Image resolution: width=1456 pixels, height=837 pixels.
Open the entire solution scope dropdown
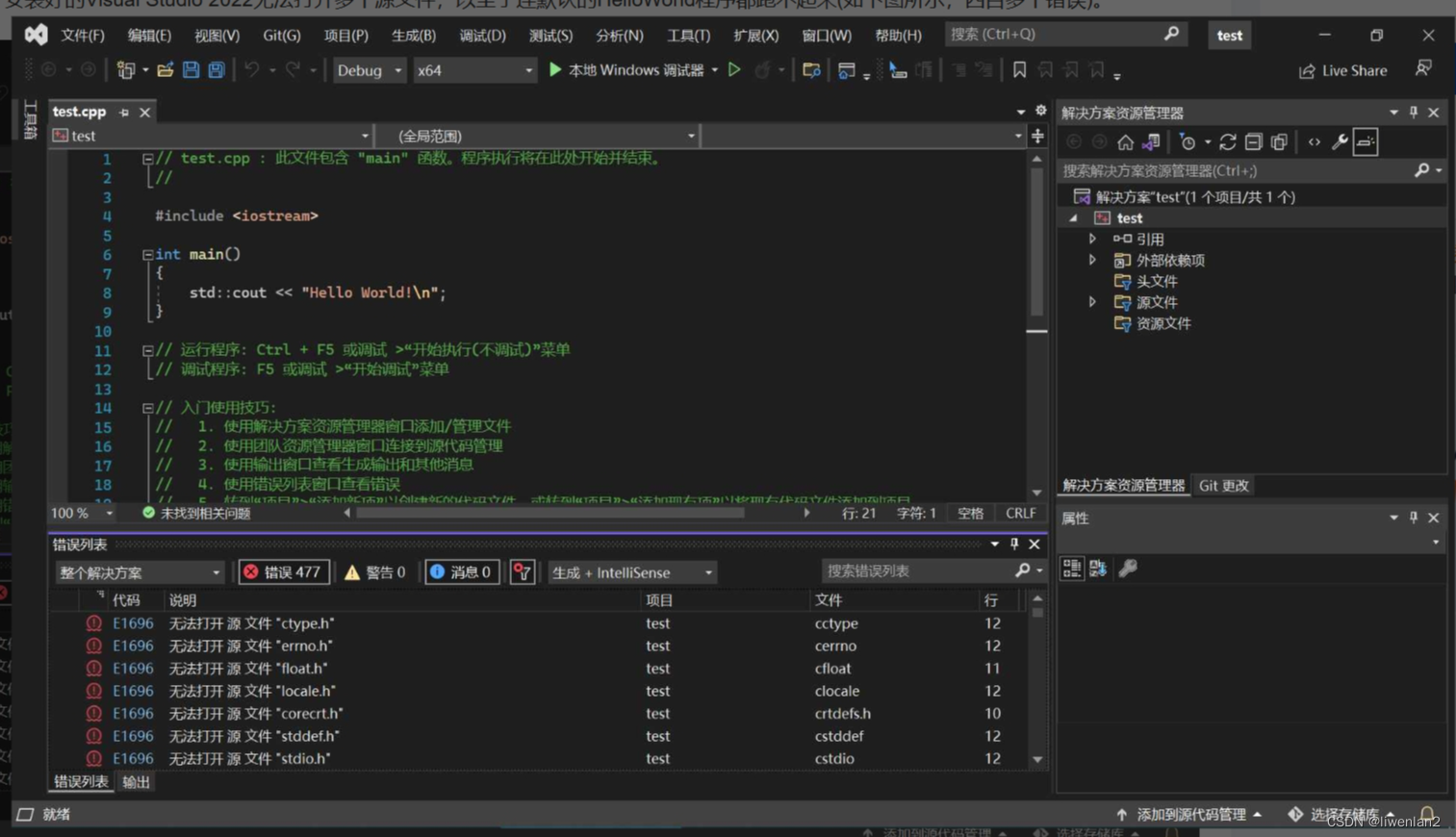click(140, 572)
